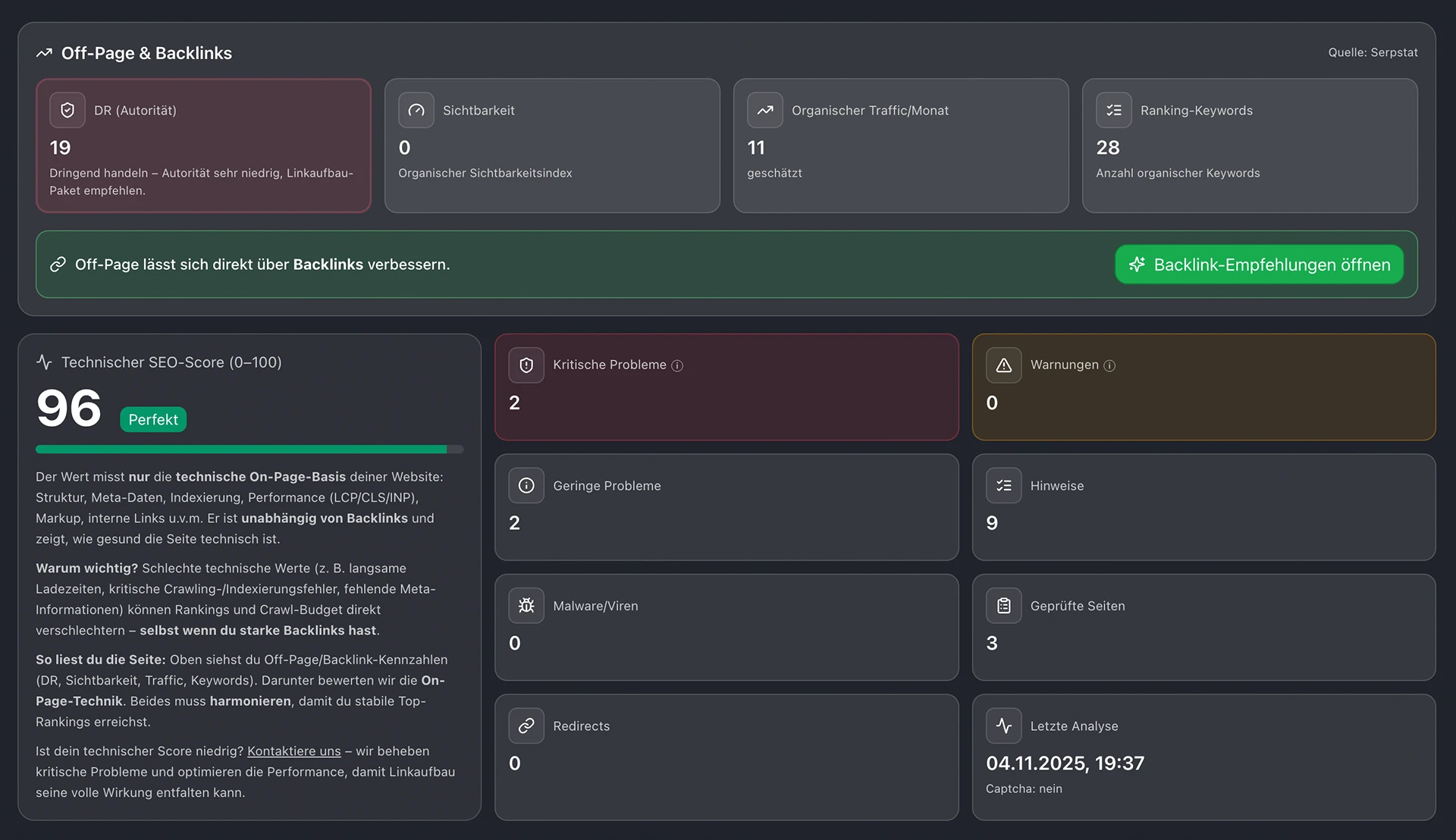
Task: Click the Redirects link icon
Action: point(526,726)
